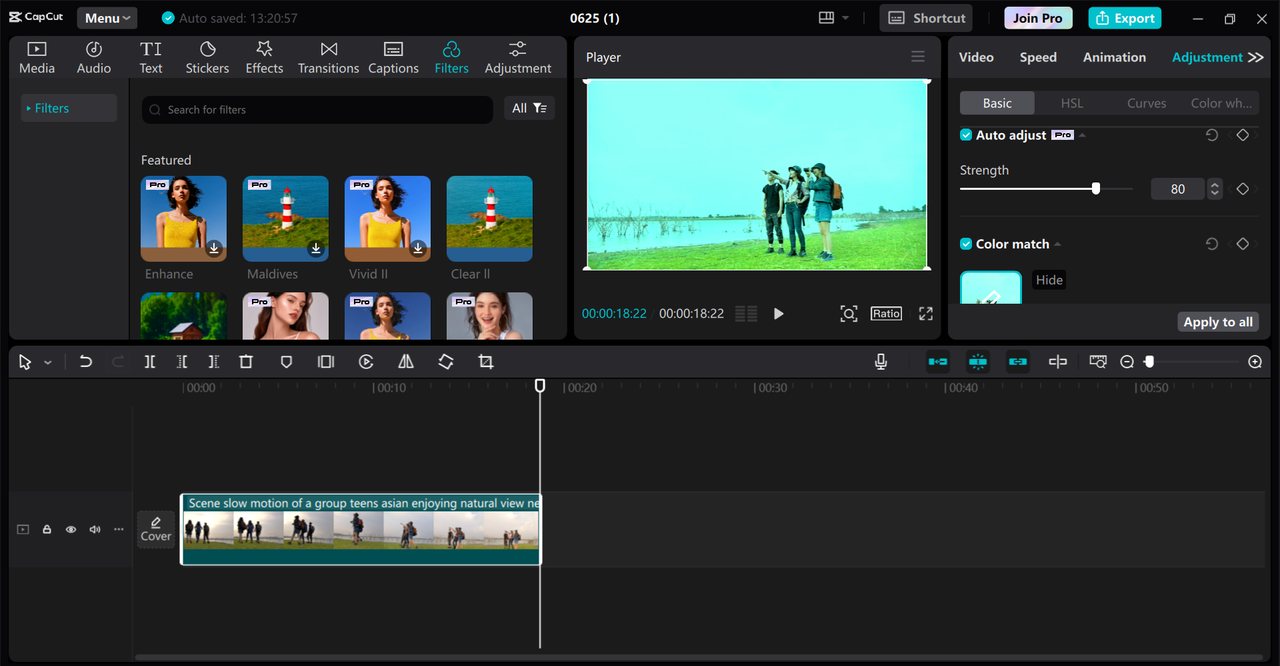The width and height of the screenshot is (1280, 666).
Task: Open the top-left Adjustment tab
Action: 518,58
